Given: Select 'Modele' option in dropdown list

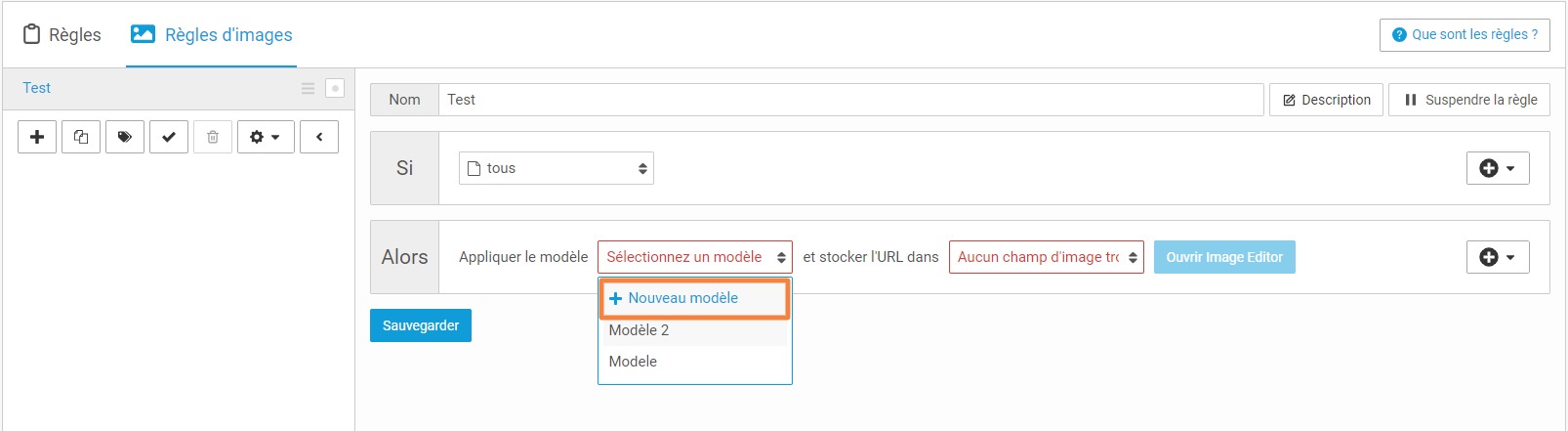Looking at the screenshot, I should coord(694,362).
